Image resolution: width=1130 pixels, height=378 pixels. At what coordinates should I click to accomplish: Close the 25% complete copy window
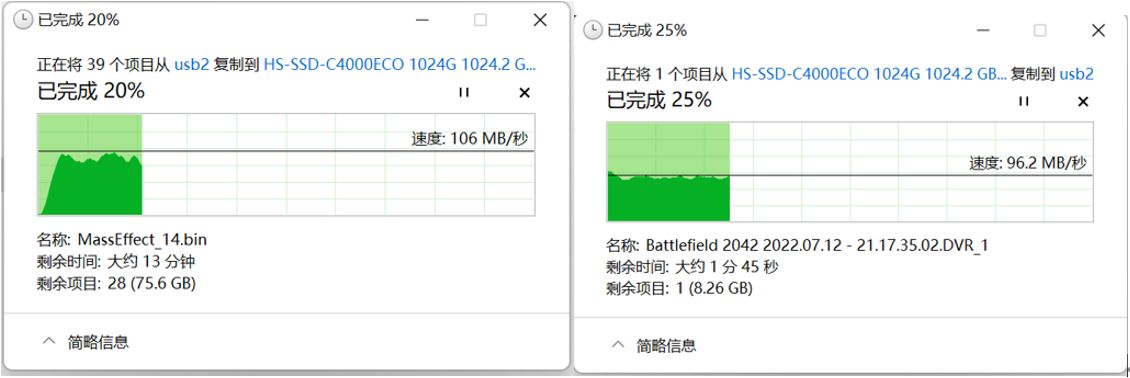point(1098,30)
